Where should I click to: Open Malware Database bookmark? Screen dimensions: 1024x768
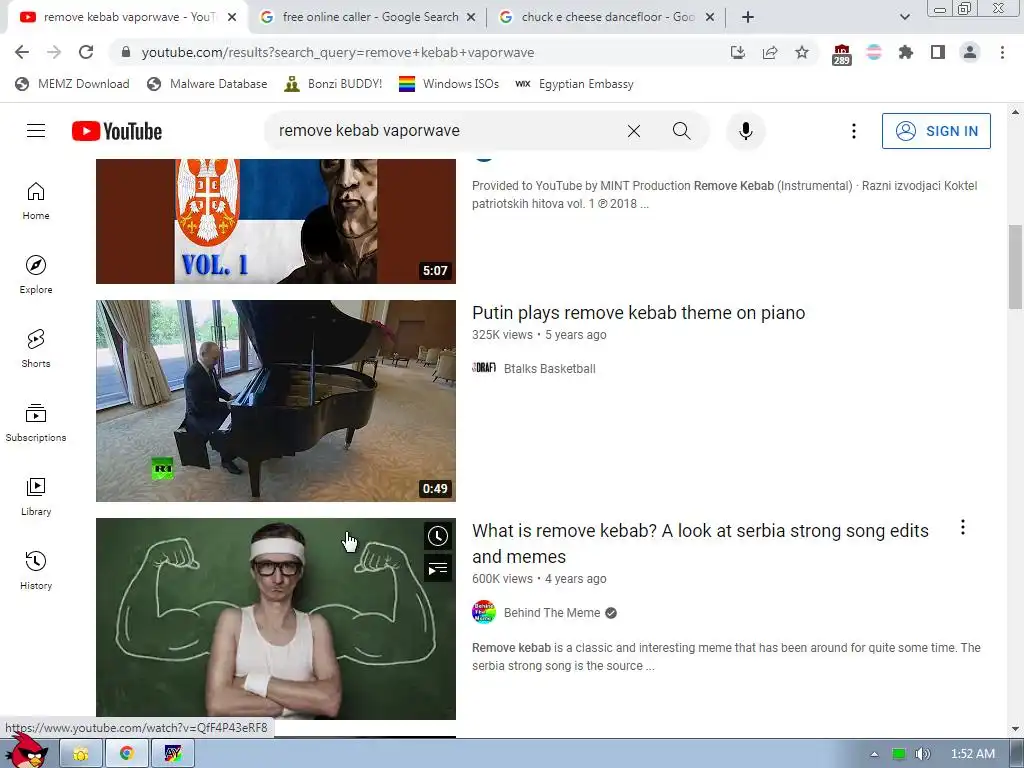coord(208,84)
